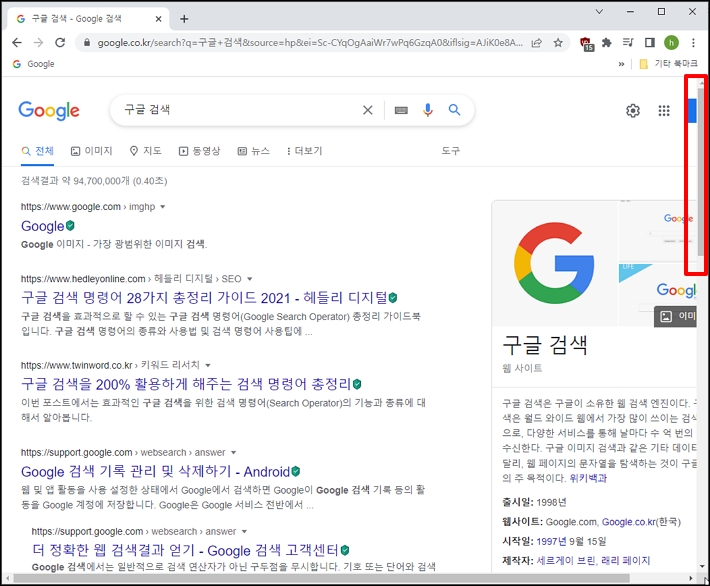The width and height of the screenshot is (710, 586).
Task: Expand the twinword.co.kr result dropdown arrow
Action: pyautogui.click(x=208, y=365)
